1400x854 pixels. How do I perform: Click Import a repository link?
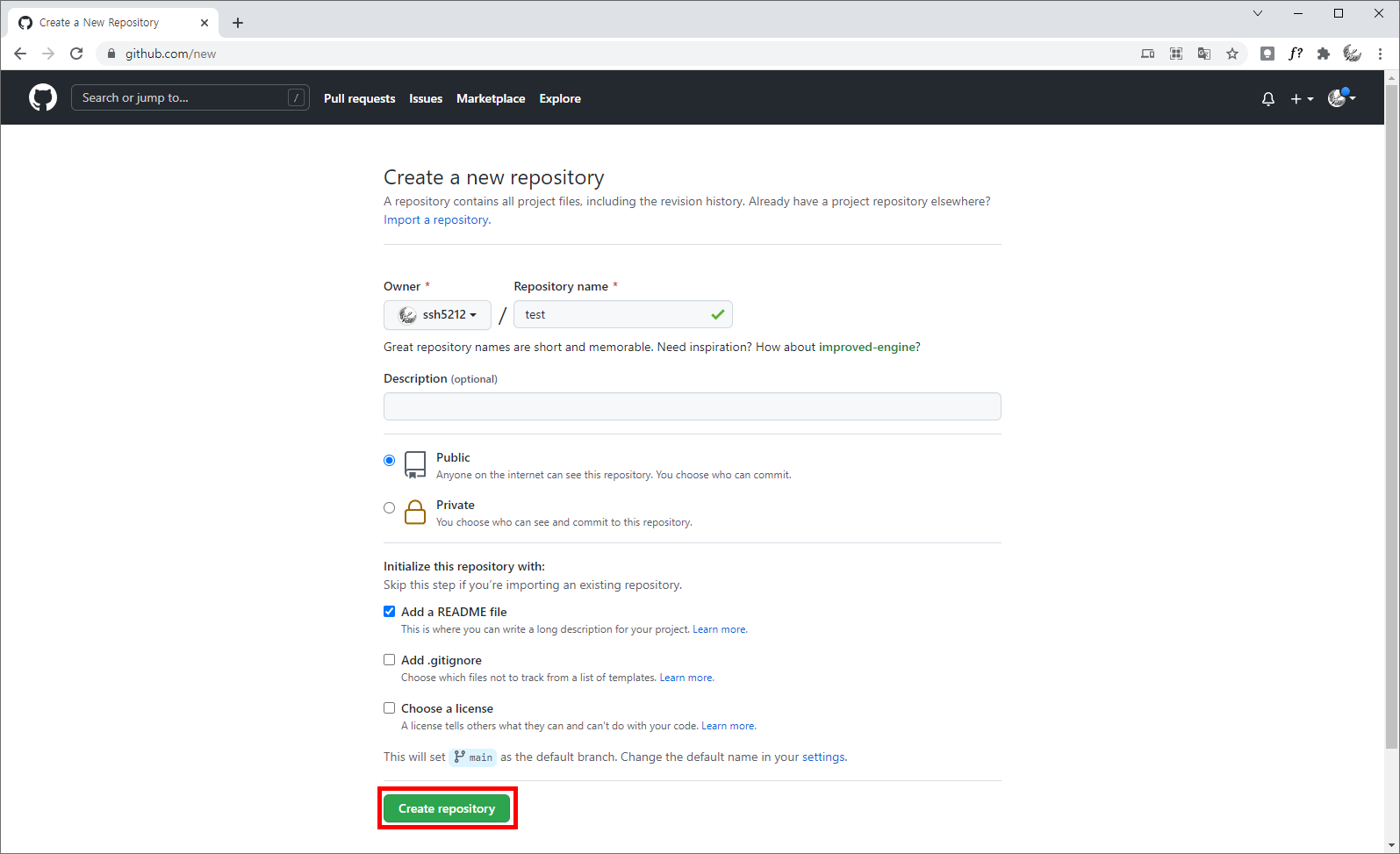pyautogui.click(x=436, y=220)
